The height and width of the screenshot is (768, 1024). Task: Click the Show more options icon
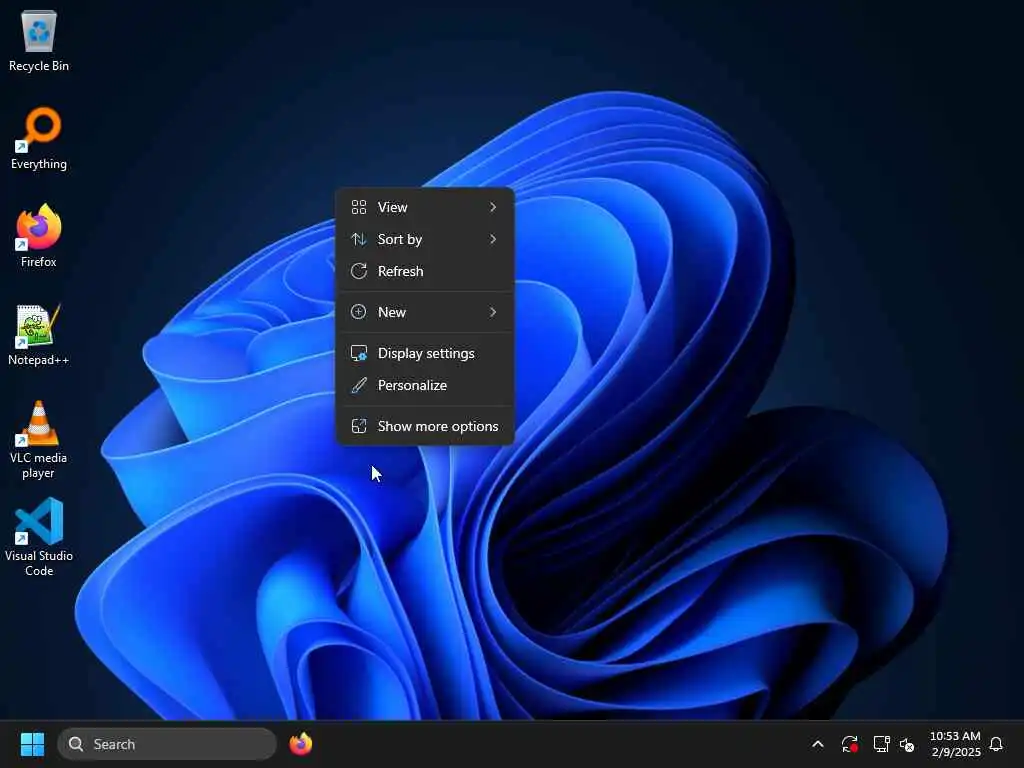tap(359, 426)
